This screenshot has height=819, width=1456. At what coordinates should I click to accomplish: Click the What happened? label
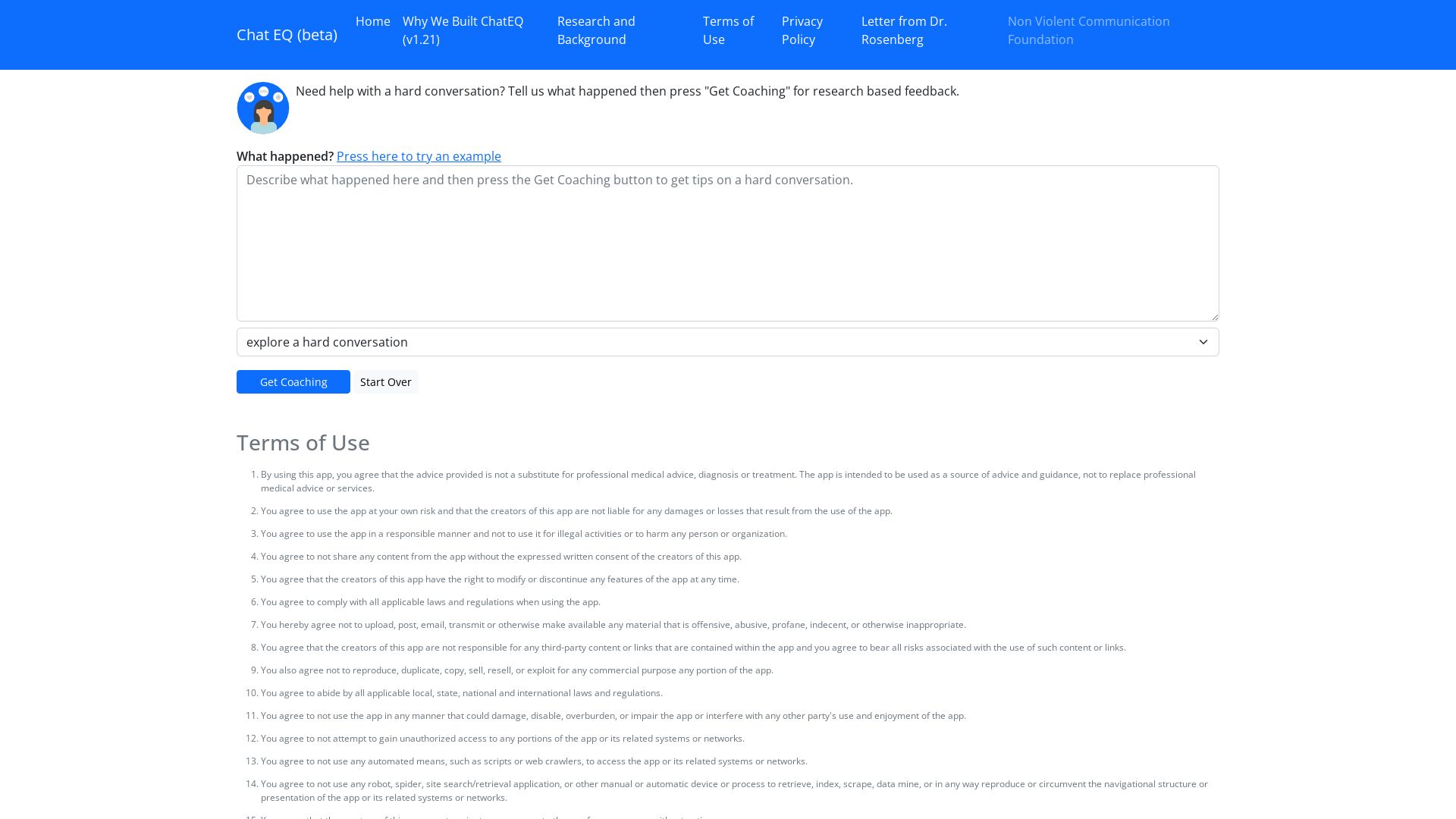pyautogui.click(x=284, y=156)
